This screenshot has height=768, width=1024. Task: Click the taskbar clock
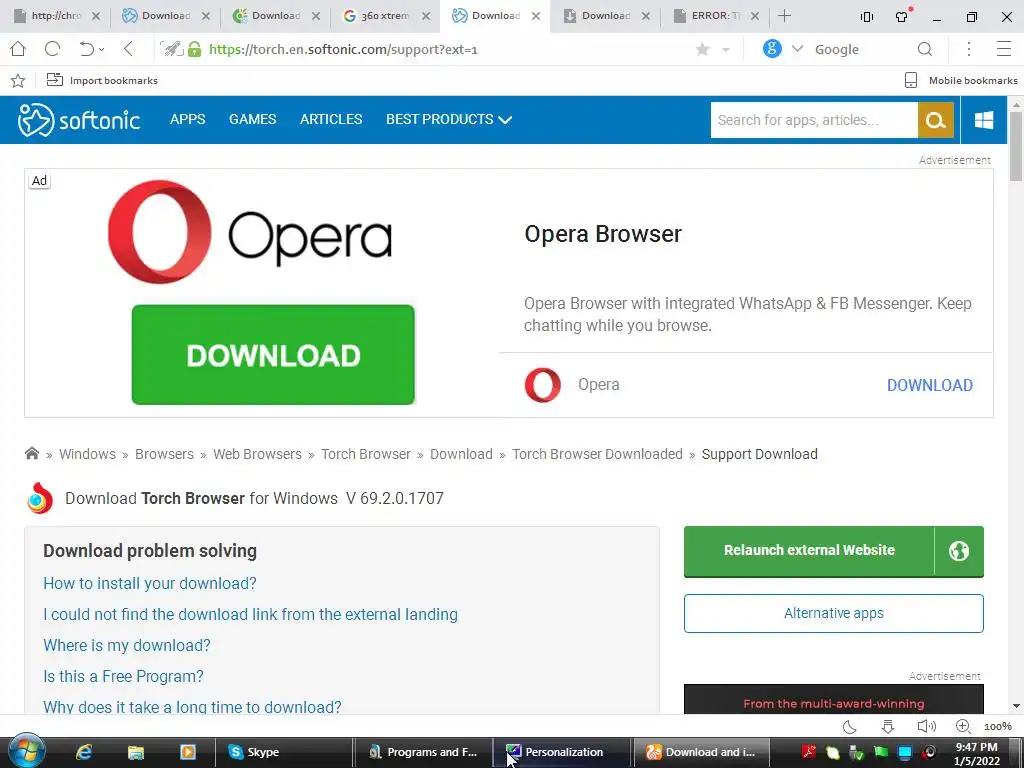pyautogui.click(x=976, y=754)
